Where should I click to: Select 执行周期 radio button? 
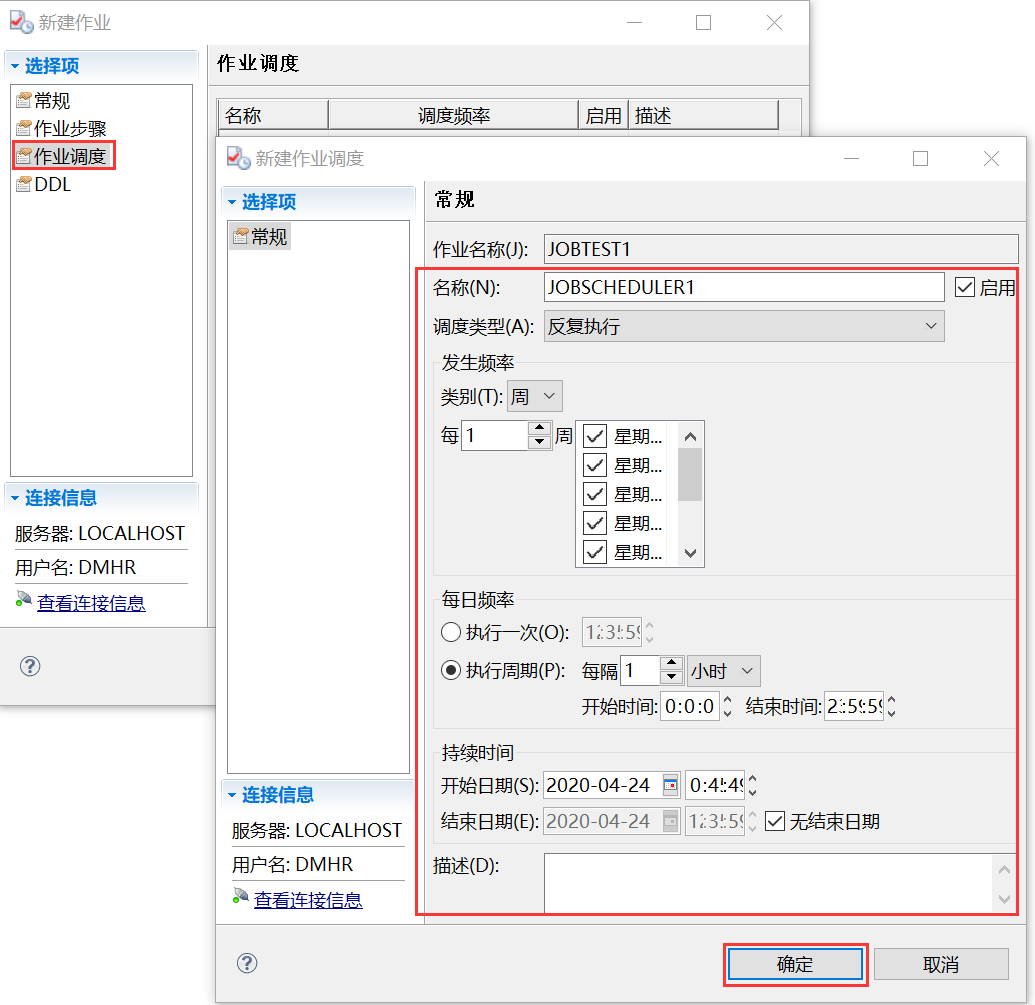[x=451, y=670]
